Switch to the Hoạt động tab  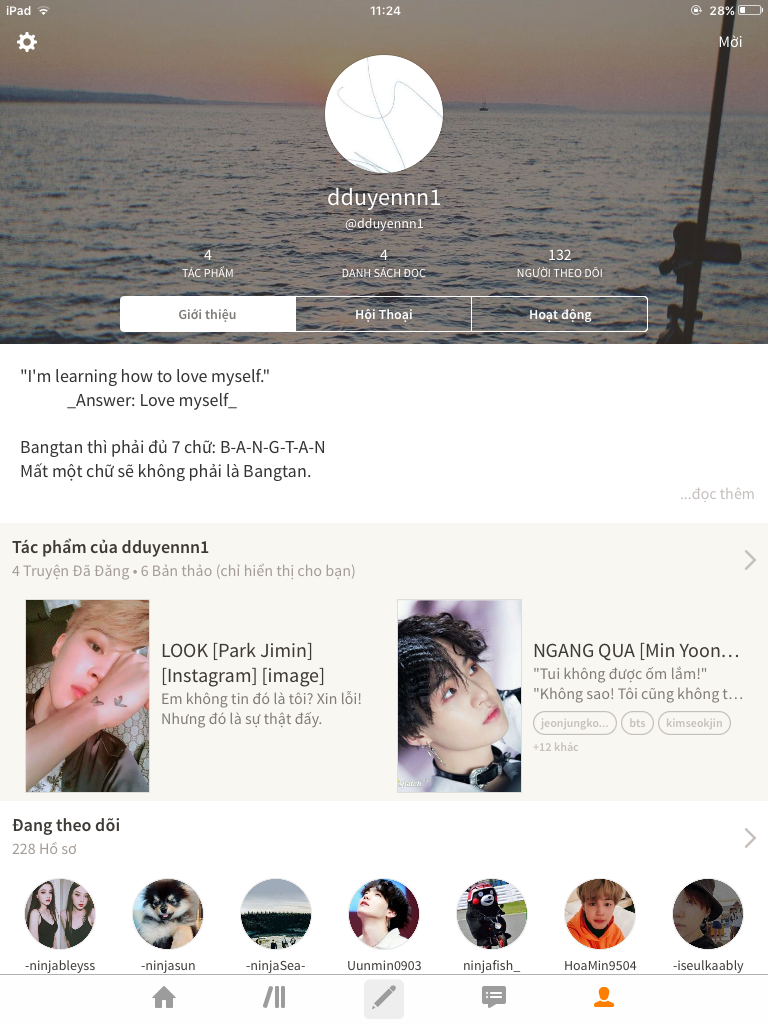pos(560,314)
